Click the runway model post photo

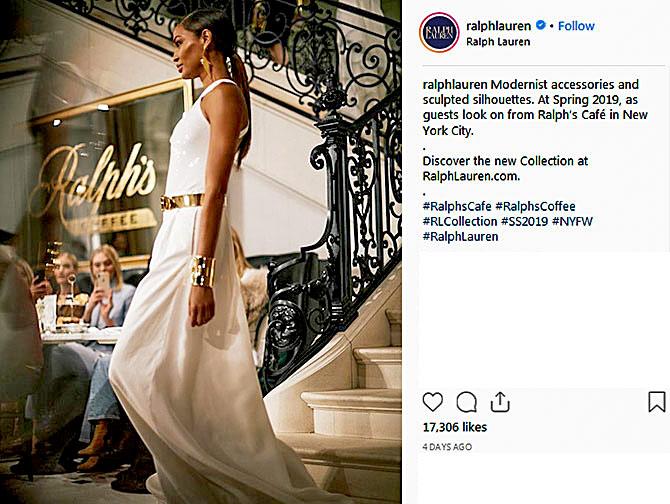201,252
